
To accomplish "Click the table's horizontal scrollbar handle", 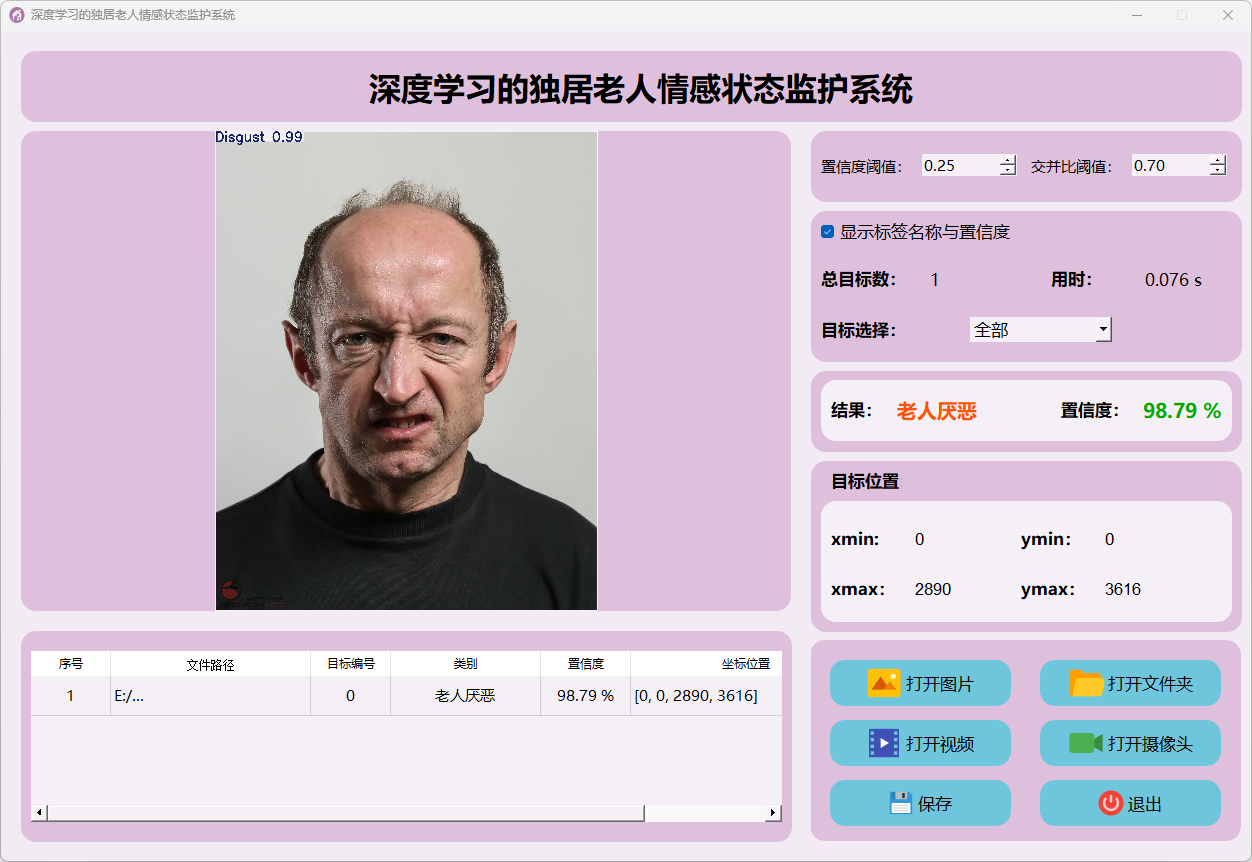I will pos(345,813).
